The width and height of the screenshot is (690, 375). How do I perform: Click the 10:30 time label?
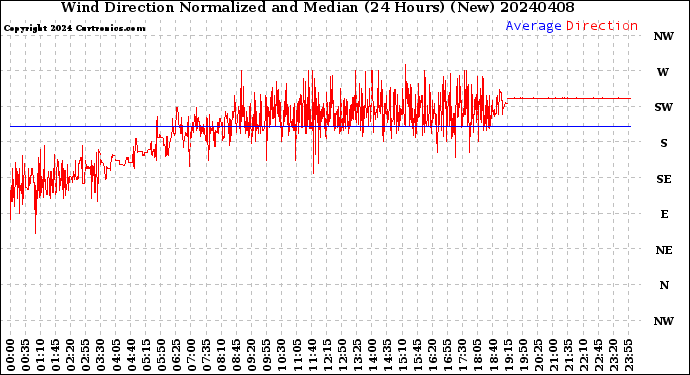[x=282, y=355]
